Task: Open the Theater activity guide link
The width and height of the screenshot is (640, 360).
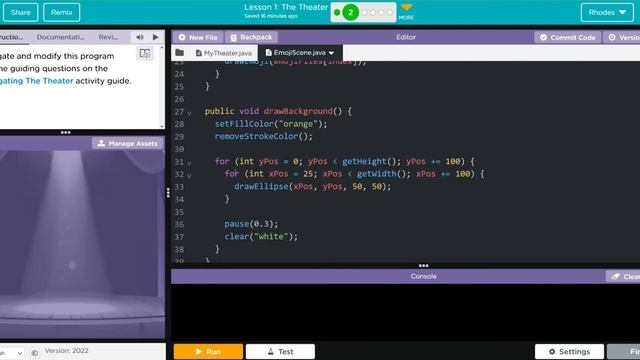Action: tap(37, 81)
